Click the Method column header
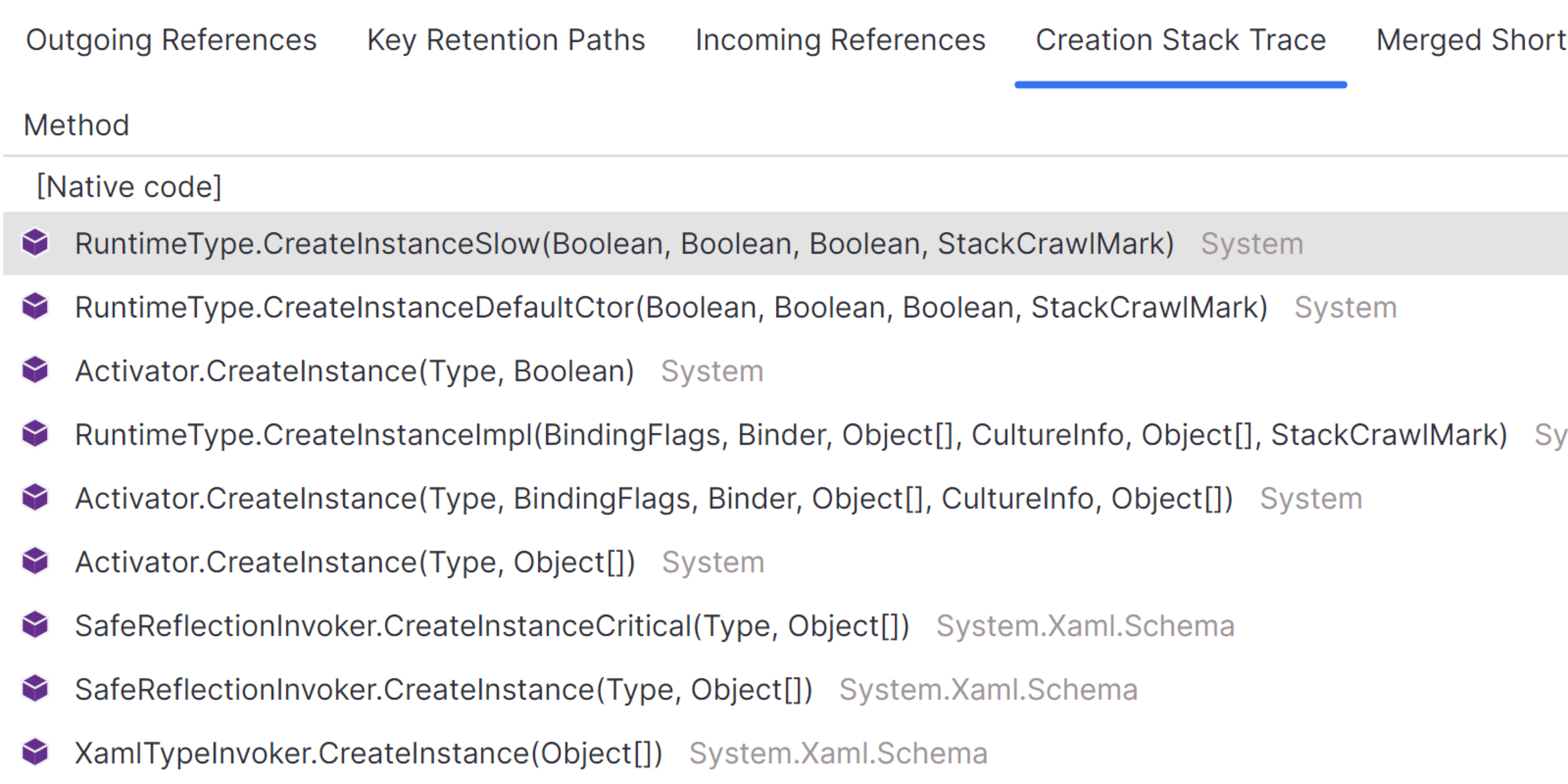Viewport: 1568px width, 784px height. click(76, 125)
